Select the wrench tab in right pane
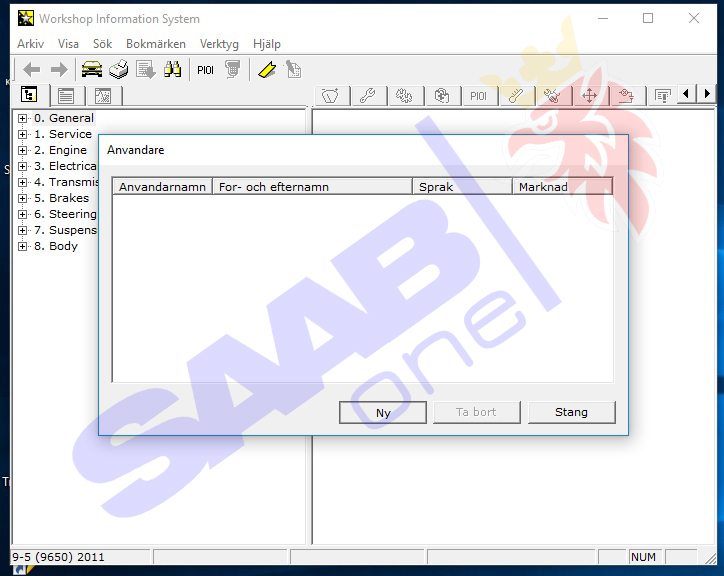The height and width of the screenshot is (576, 724). pyautogui.click(x=367, y=95)
